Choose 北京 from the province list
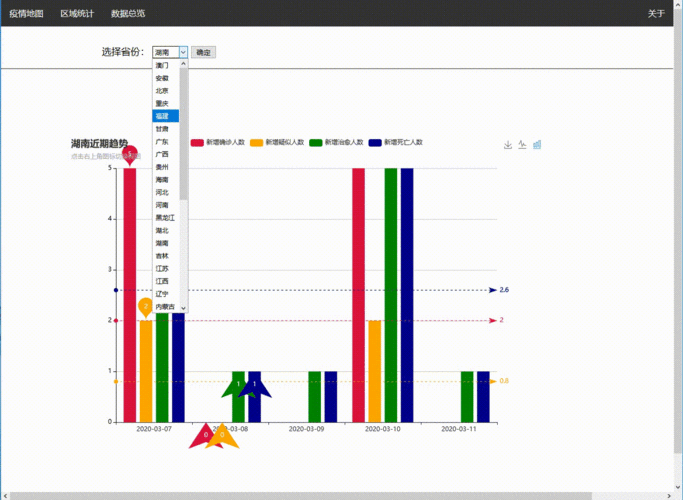Screen dimensions: 683x500 pyautogui.click(x=166, y=91)
